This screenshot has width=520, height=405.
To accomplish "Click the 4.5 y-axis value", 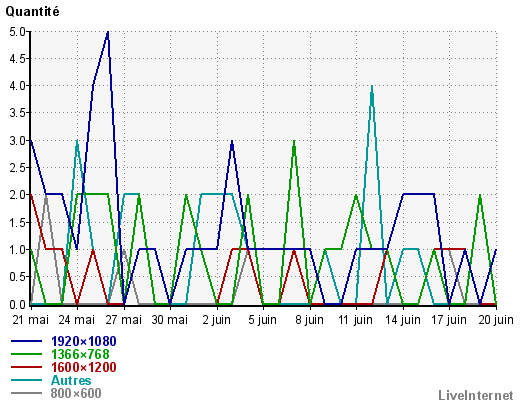I will (17, 59).
